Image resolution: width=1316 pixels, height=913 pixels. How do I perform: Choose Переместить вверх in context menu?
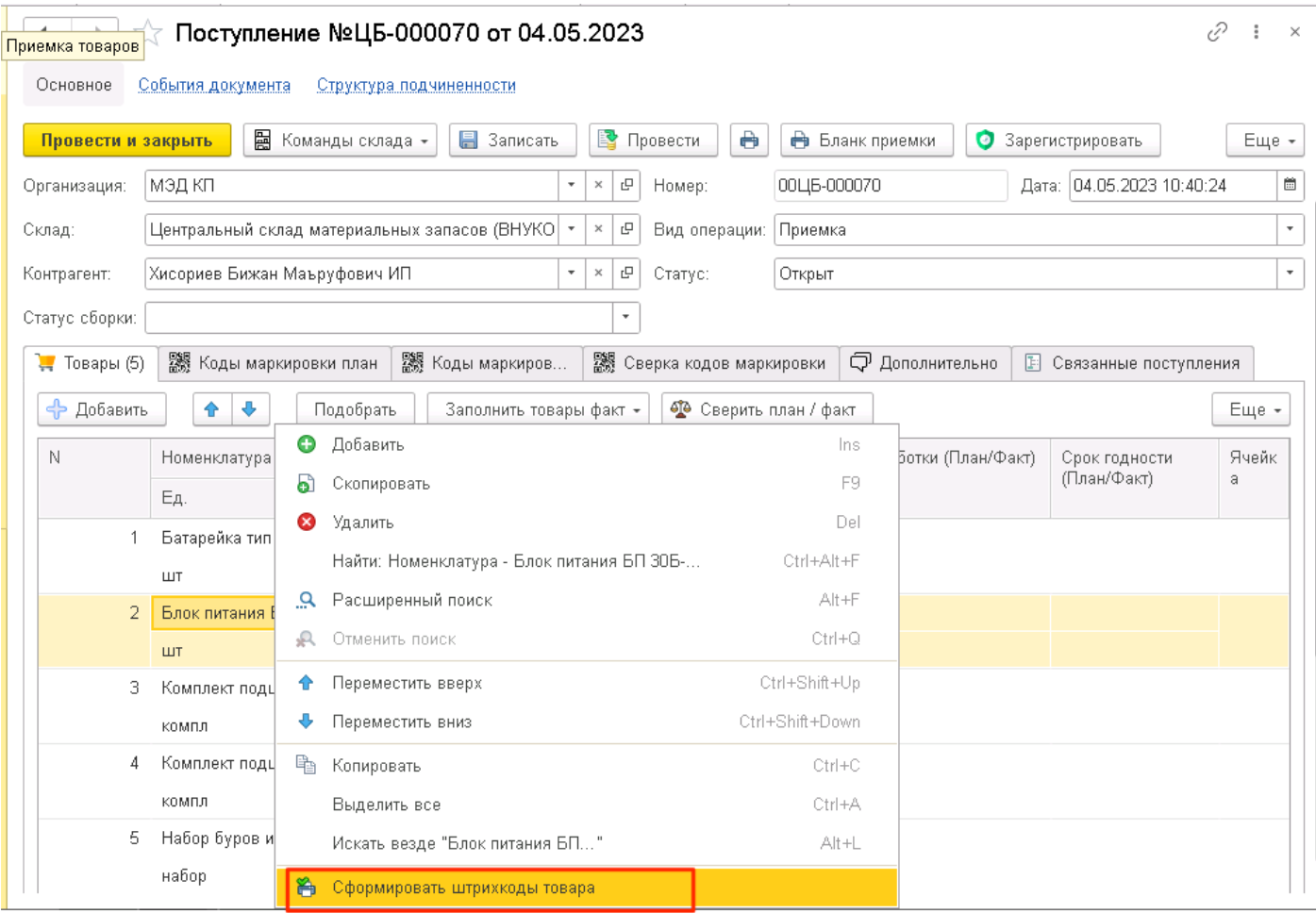(586, 683)
